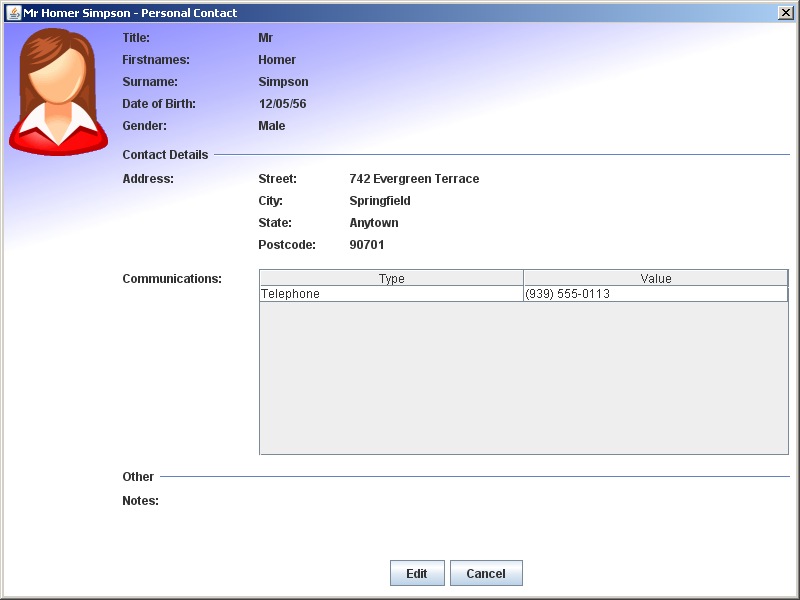Click the street address 742 Evergreen Terrace

coord(413,178)
